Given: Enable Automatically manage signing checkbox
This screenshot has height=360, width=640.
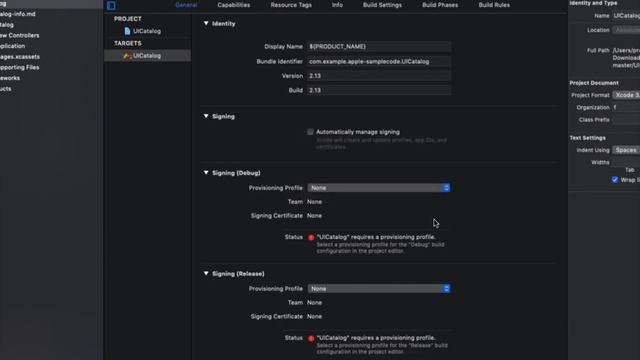Looking at the screenshot, I should pos(311,132).
